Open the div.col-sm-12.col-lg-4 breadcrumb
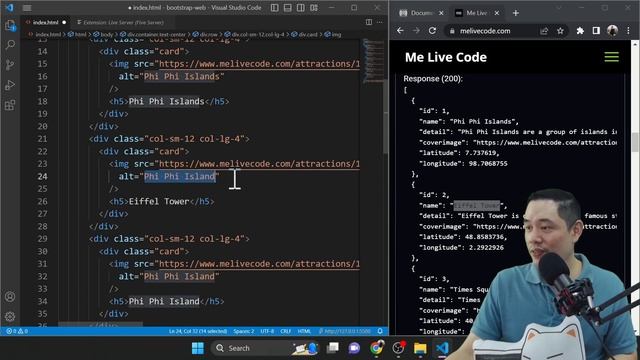The height and width of the screenshot is (360, 640). click(255, 34)
